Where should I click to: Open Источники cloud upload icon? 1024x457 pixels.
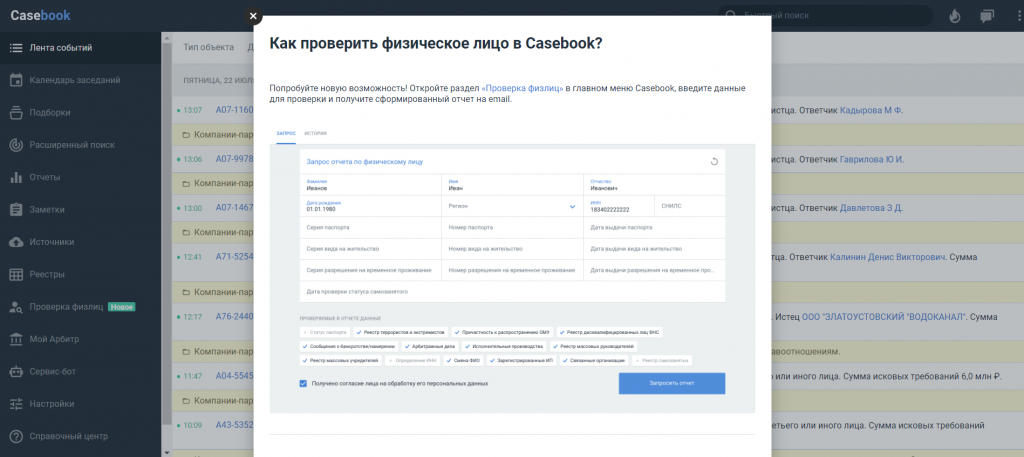(x=16, y=242)
